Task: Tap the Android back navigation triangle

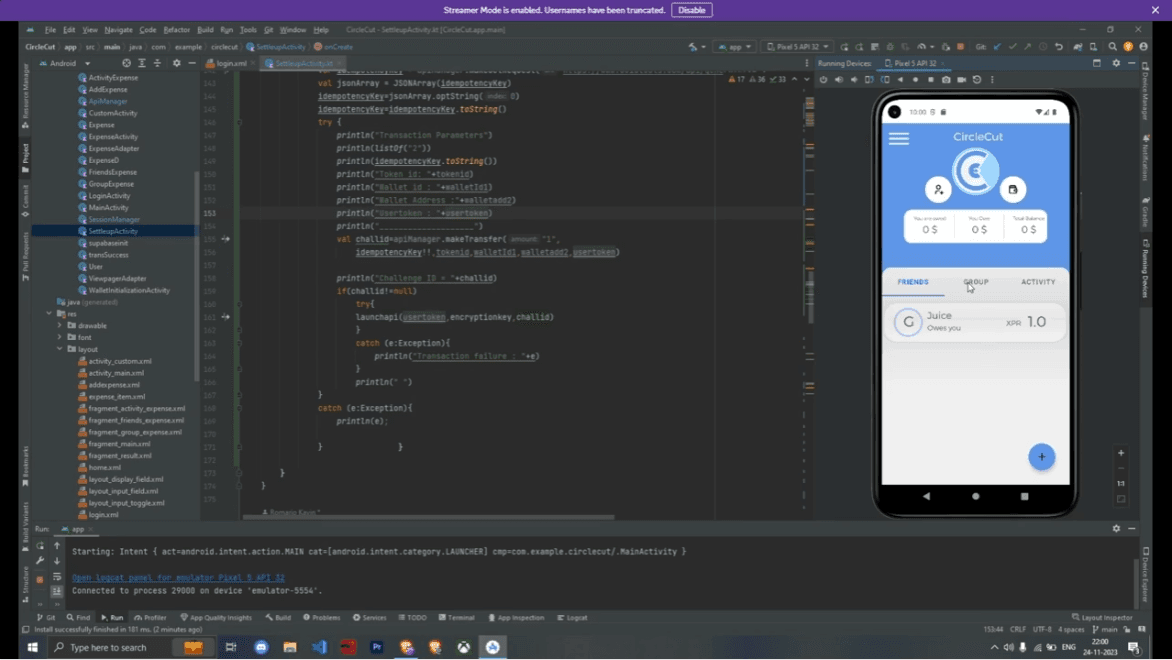Action: 926,496
